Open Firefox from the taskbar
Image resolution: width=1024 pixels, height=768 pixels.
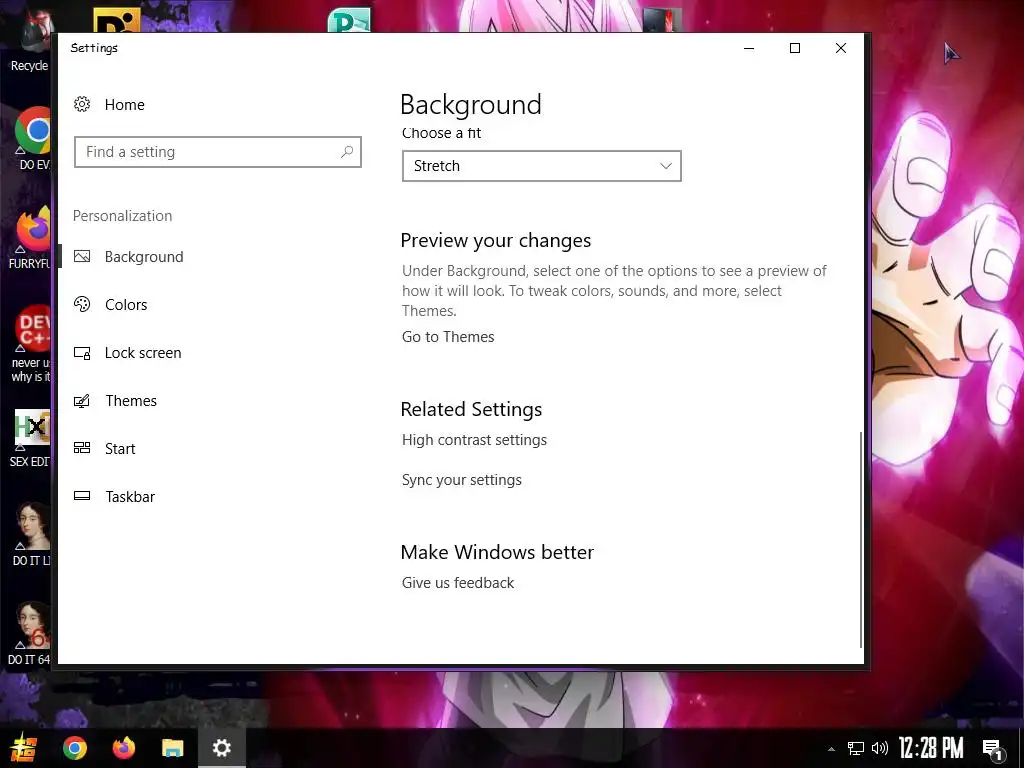point(123,748)
